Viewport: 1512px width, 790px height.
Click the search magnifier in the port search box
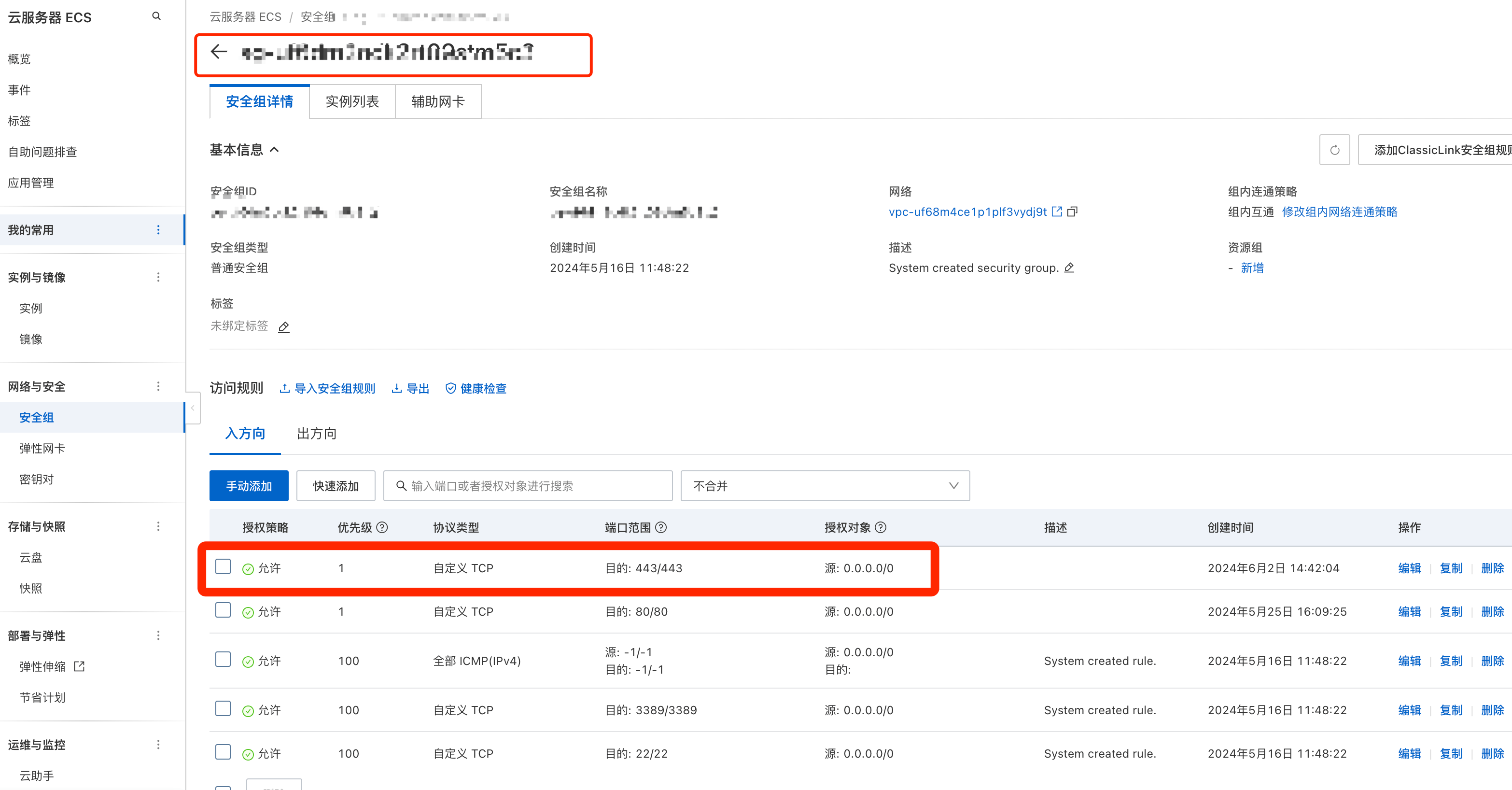point(402,485)
